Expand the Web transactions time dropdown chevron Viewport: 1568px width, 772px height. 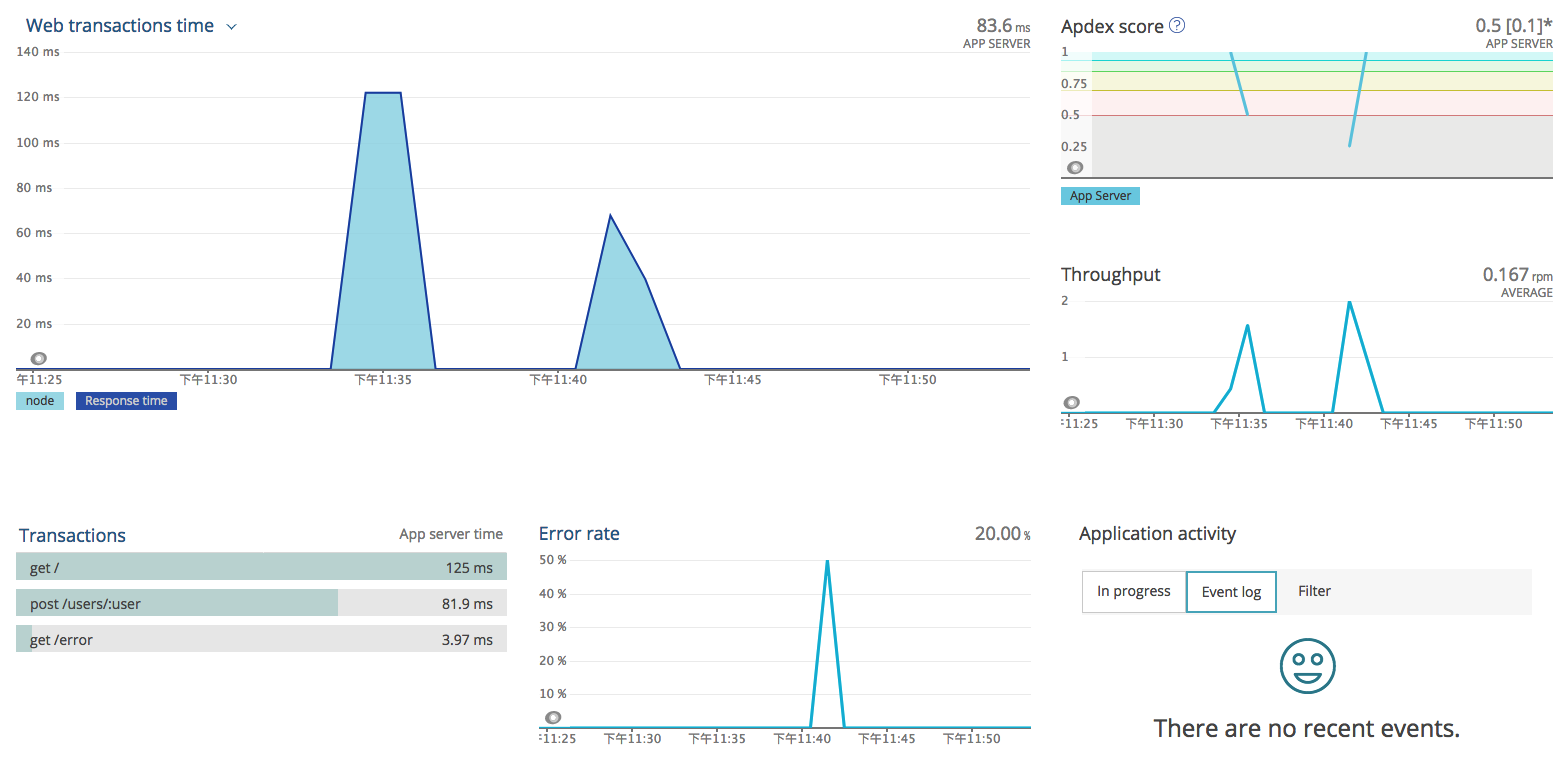(x=232, y=27)
